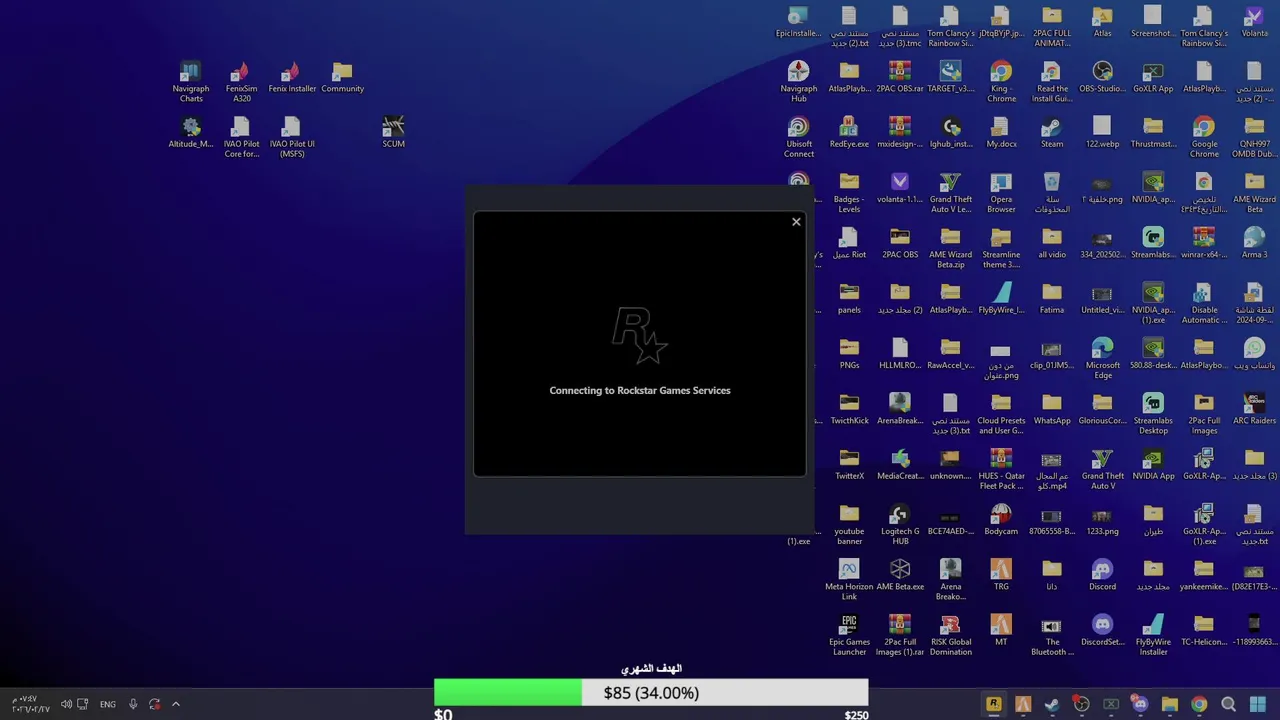Select the King - Chrome shortcut
This screenshot has height=720, width=1280.
[x=1001, y=82]
